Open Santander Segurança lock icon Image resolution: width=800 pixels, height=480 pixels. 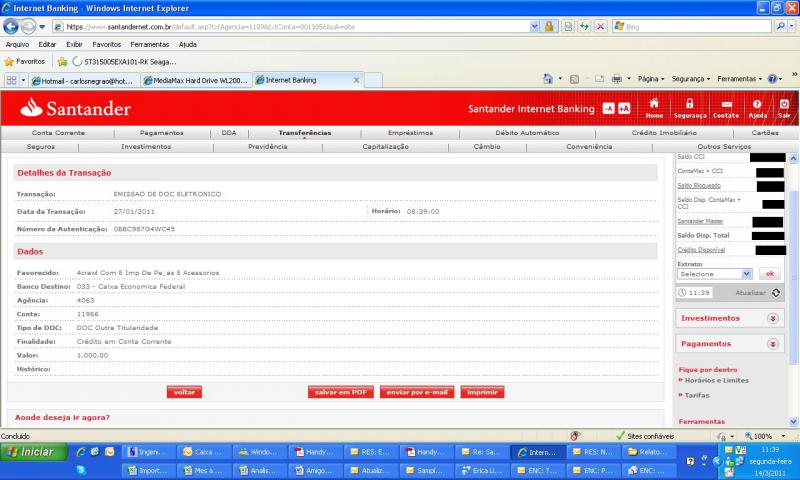click(x=690, y=108)
